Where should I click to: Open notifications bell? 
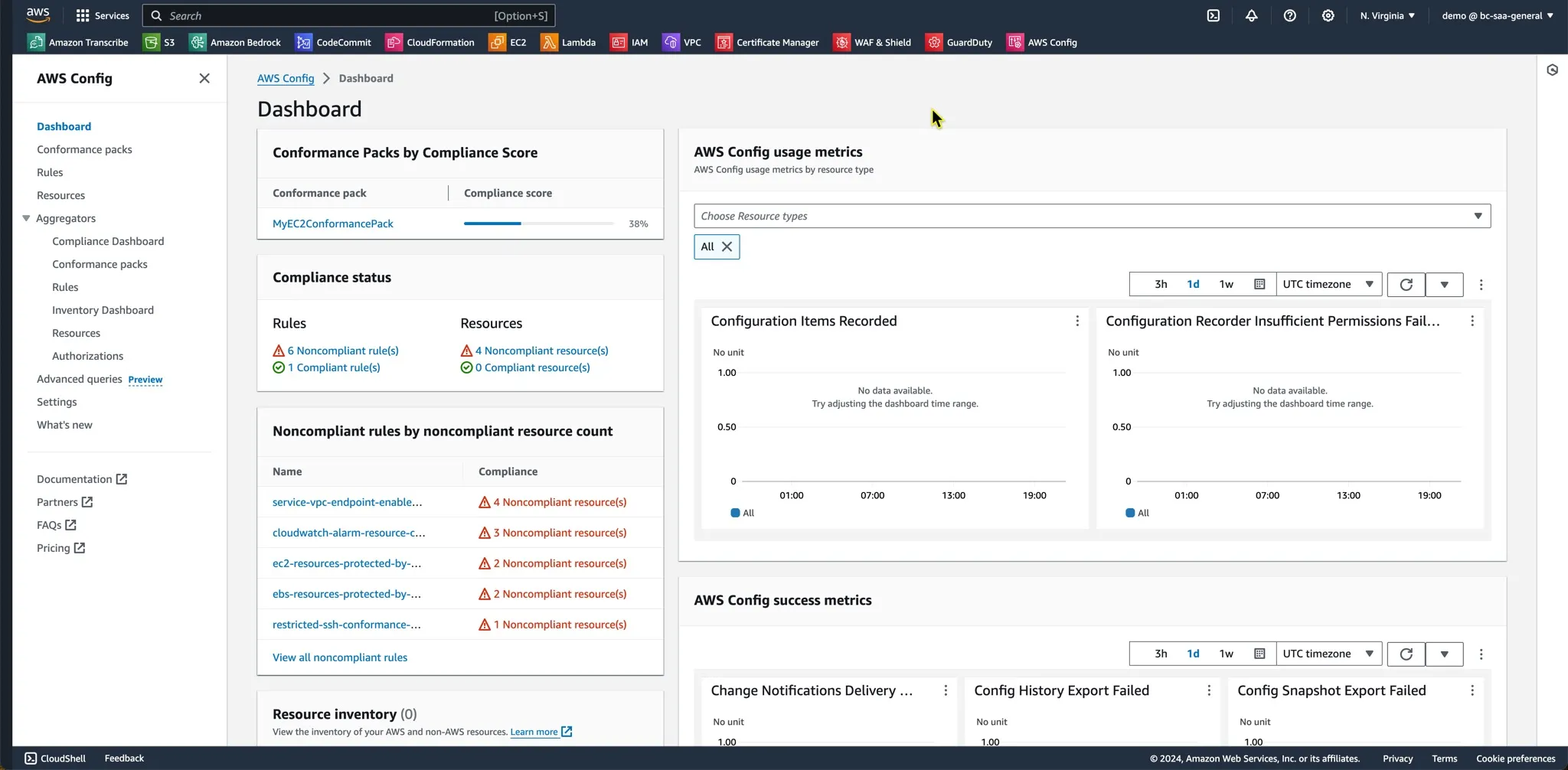point(1252,15)
